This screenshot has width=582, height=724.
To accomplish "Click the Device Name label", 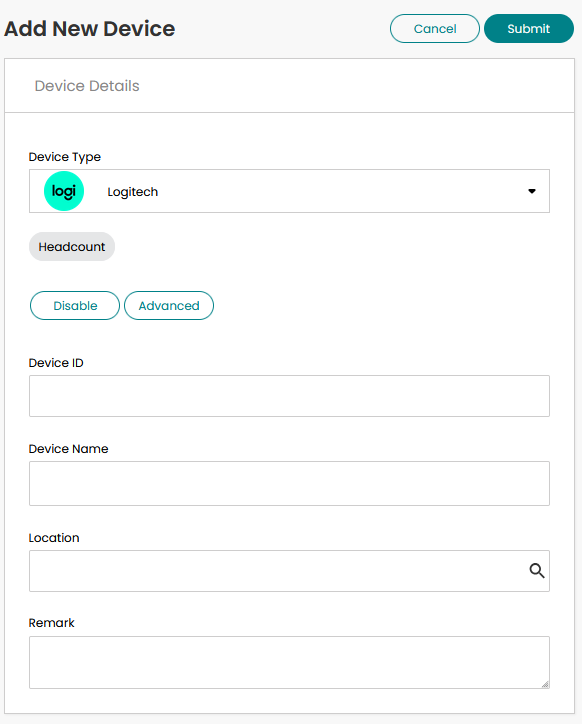I will [x=68, y=449].
